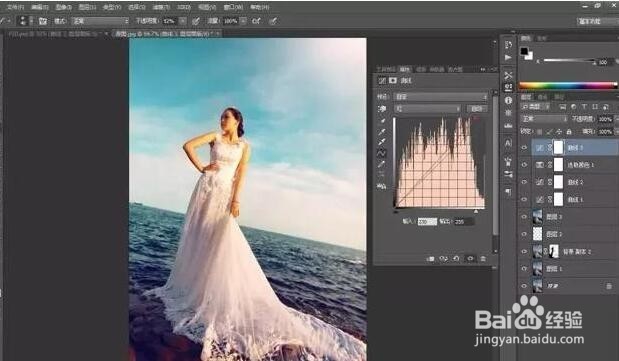Open the Histogram panel icon in dock
This screenshot has height=361, width=619.
point(508,126)
